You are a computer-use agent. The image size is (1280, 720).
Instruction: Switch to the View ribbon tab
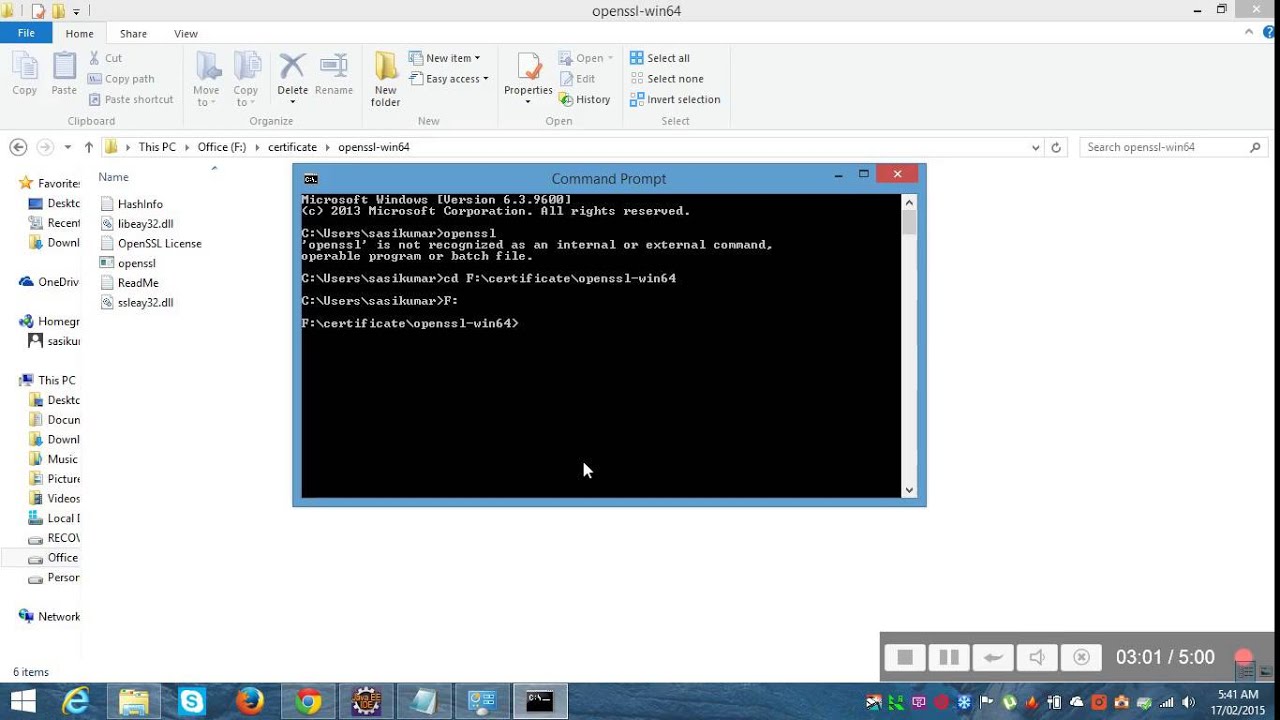[x=186, y=33]
